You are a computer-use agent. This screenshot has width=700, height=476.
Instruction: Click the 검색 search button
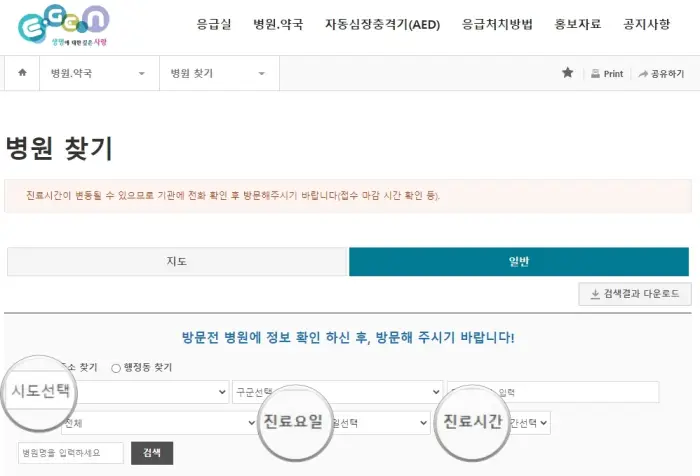[x=152, y=453]
